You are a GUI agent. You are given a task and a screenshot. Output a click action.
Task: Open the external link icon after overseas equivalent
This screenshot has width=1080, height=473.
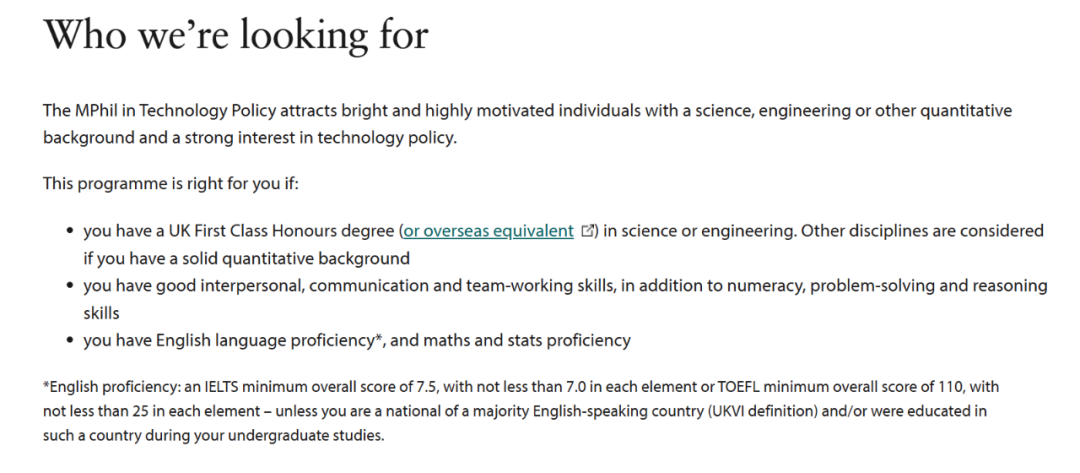[588, 231]
